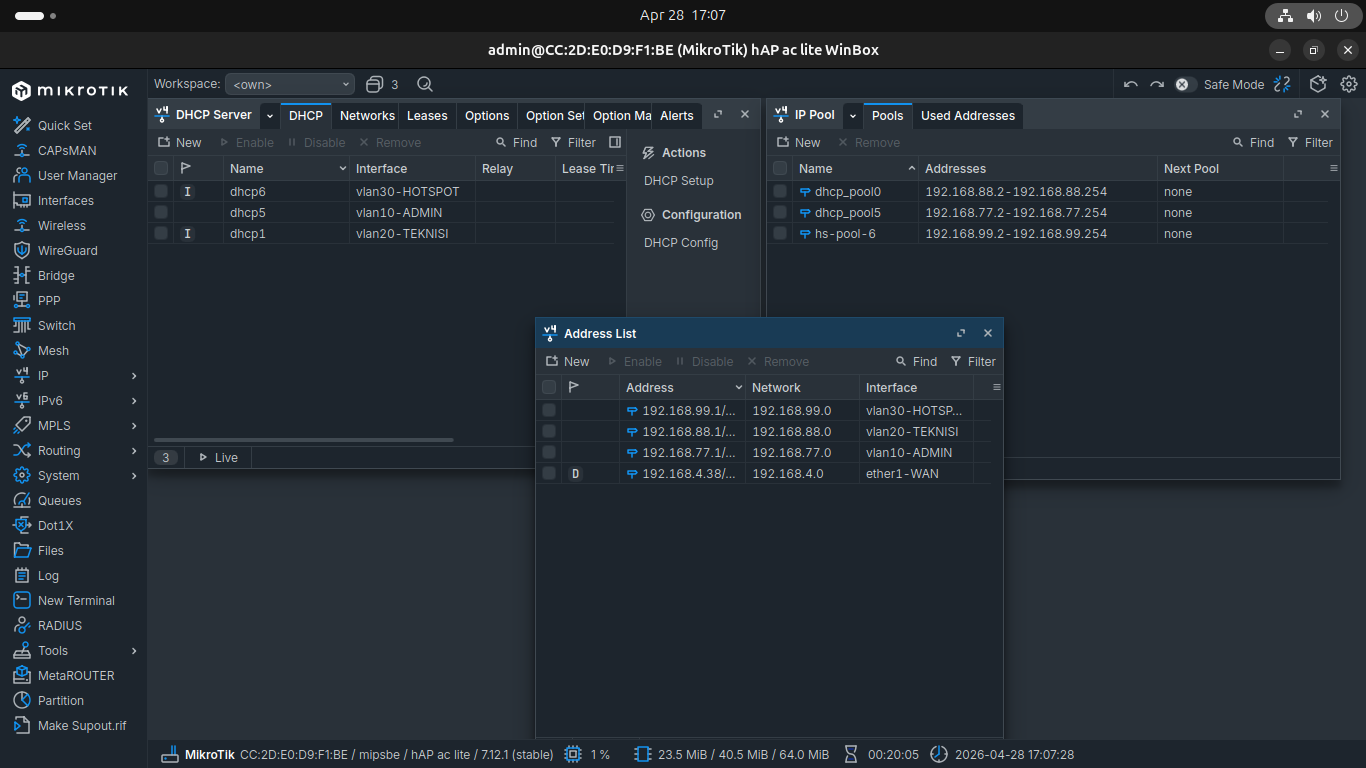Screen dimensions: 1366x768
Task: Click DHCP Setup under Actions
Action: click(679, 181)
